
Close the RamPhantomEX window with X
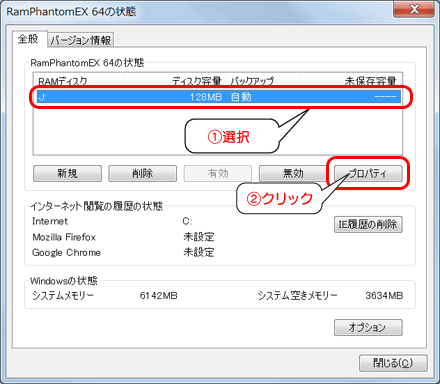point(414,9)
